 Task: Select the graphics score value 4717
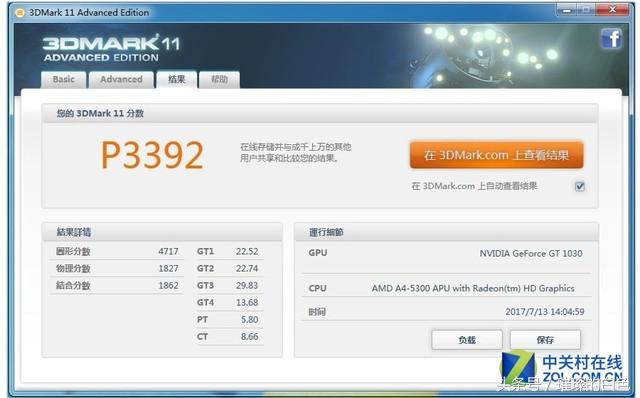[168, 251]
